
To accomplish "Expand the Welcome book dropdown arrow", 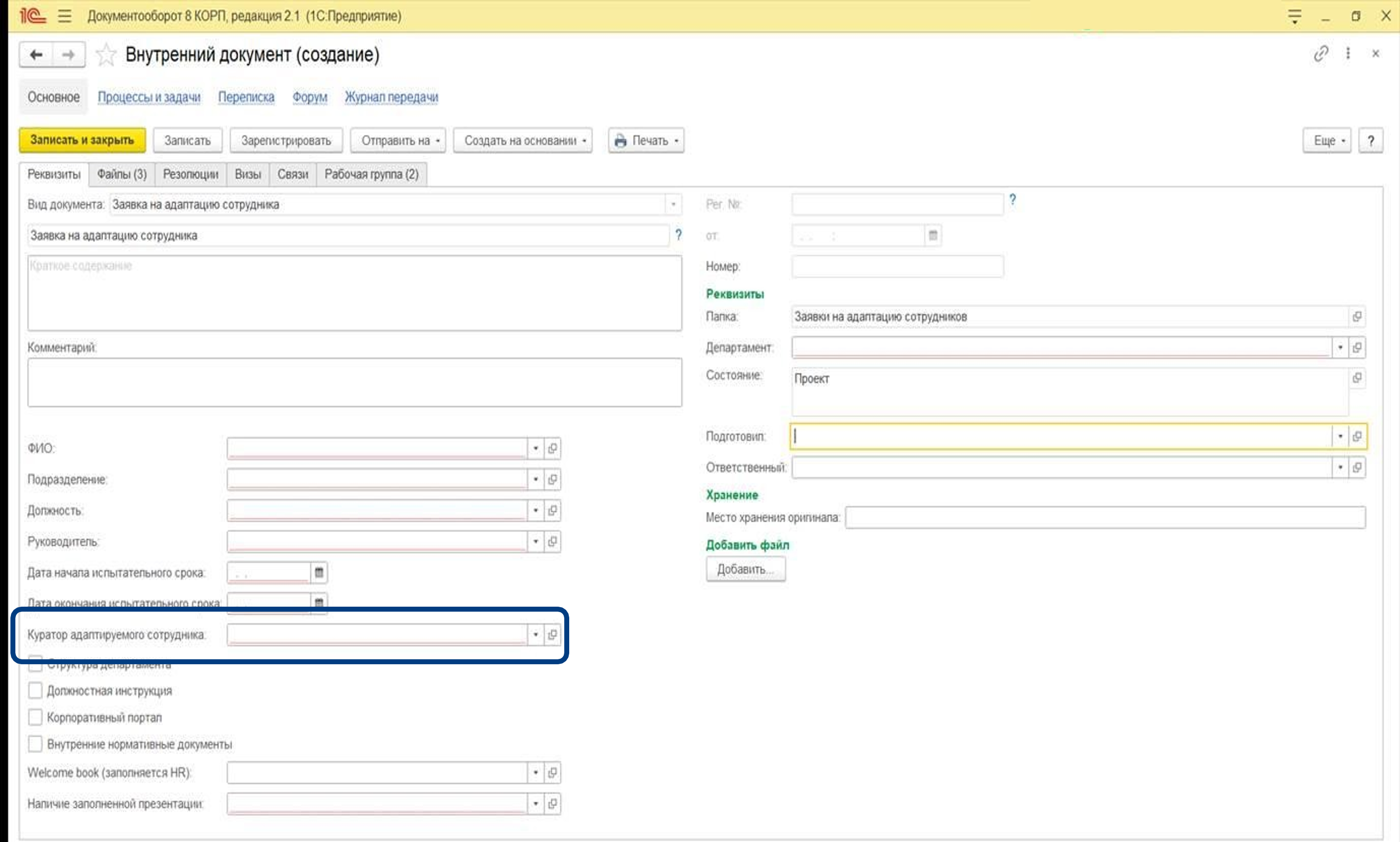I will click(535, 773).
